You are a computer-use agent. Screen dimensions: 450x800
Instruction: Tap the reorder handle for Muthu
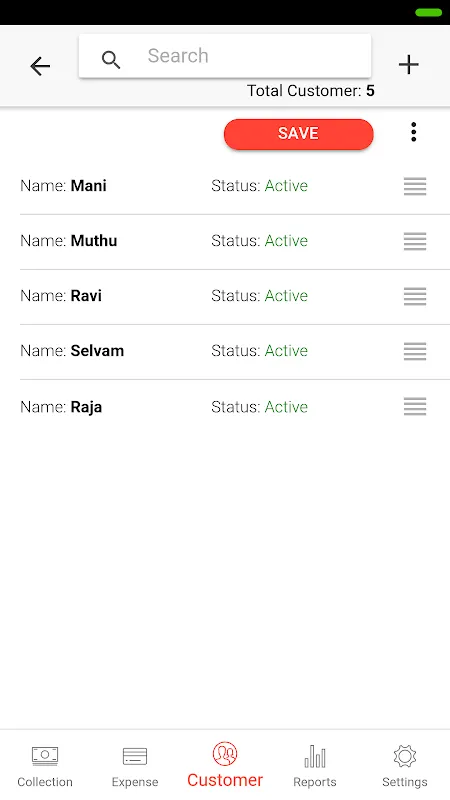point(415,241)
